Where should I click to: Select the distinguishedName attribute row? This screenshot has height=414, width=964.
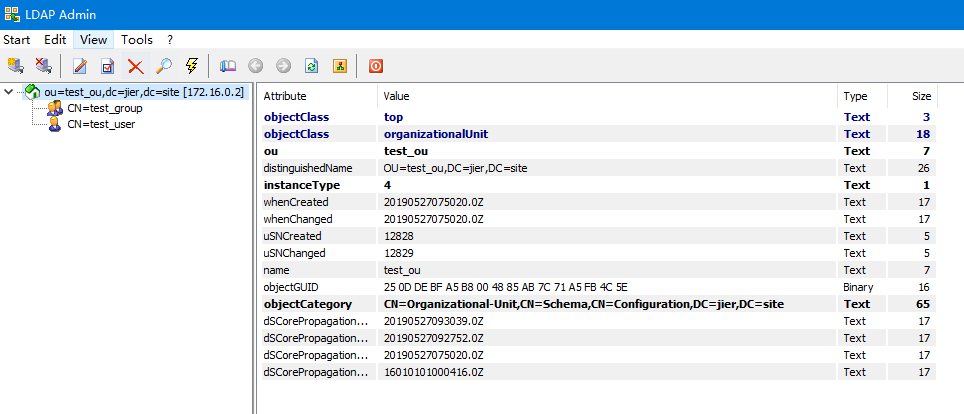click(599, 168)
